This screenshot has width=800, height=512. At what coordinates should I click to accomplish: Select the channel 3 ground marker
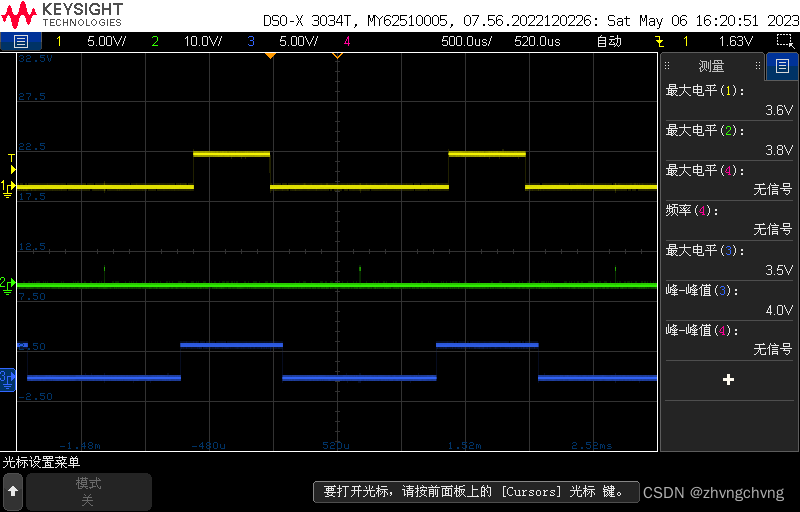click(8, 379)
